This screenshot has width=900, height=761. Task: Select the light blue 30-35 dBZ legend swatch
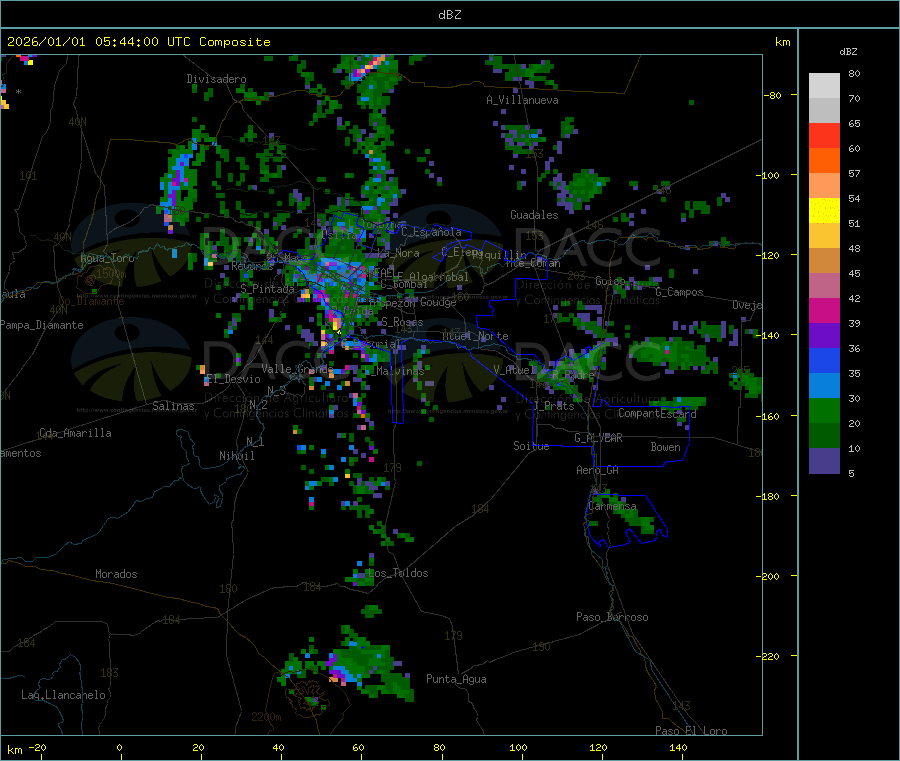pos(824,385)
